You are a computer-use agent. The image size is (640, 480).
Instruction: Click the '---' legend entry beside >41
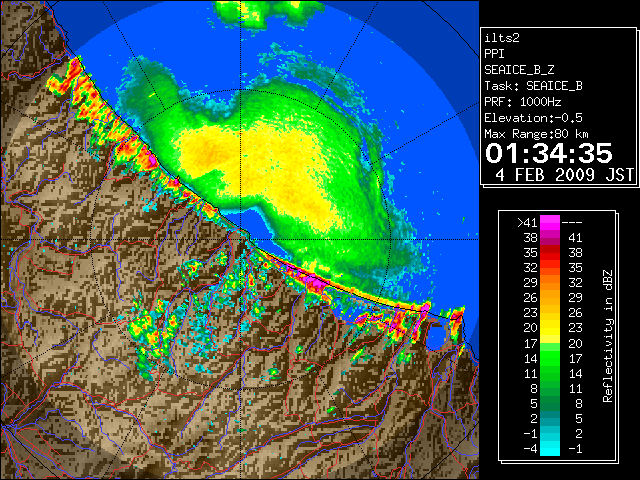[572, 223]
